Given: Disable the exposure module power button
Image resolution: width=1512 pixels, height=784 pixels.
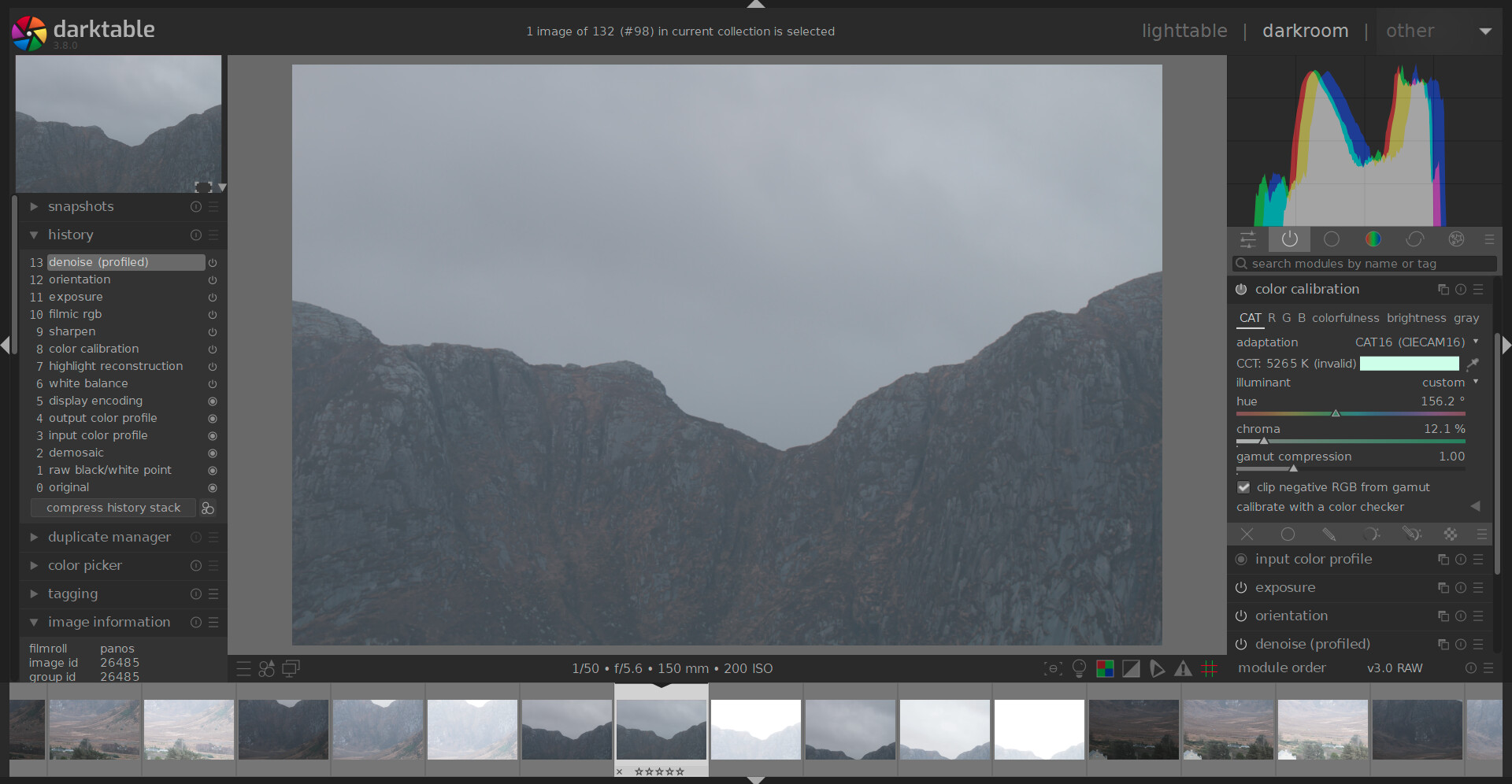Looking at the screenshot, I should [1241, 588].
